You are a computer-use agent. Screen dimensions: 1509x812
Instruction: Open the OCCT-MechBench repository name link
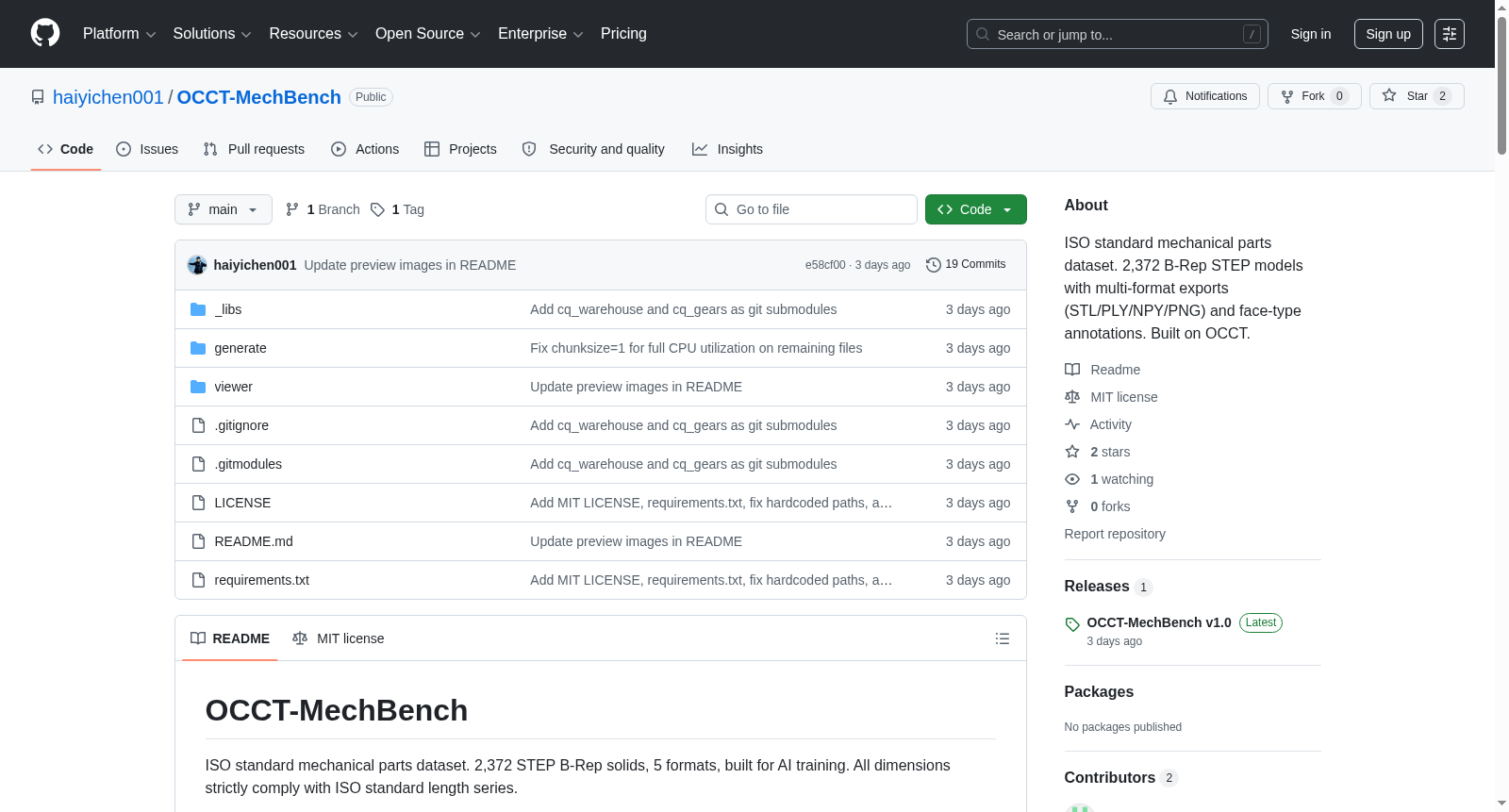tap(259, 97)
